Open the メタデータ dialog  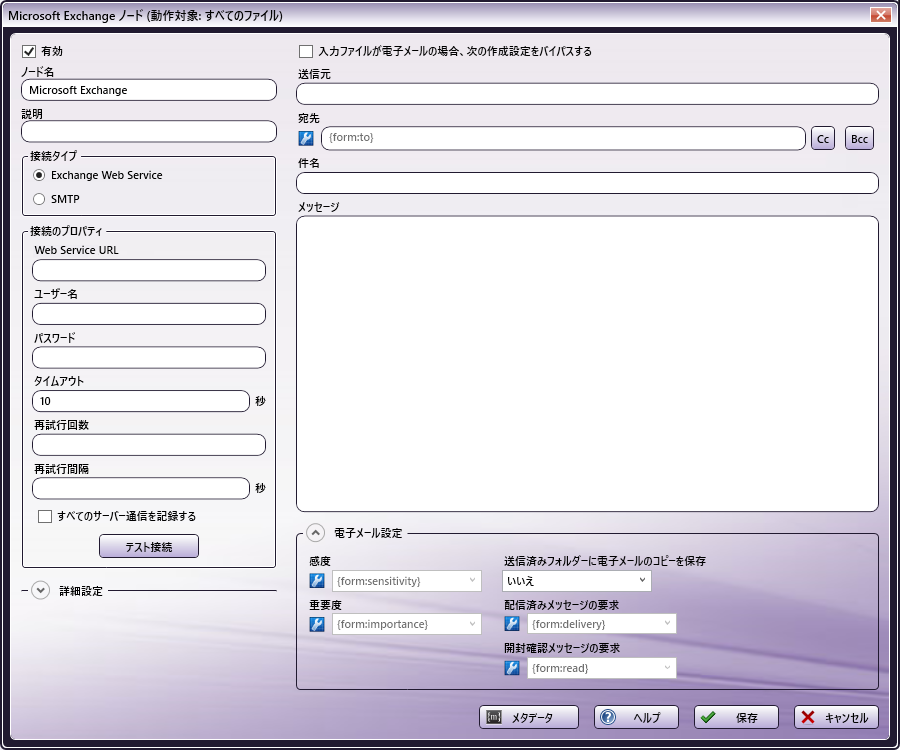point(529,717)
